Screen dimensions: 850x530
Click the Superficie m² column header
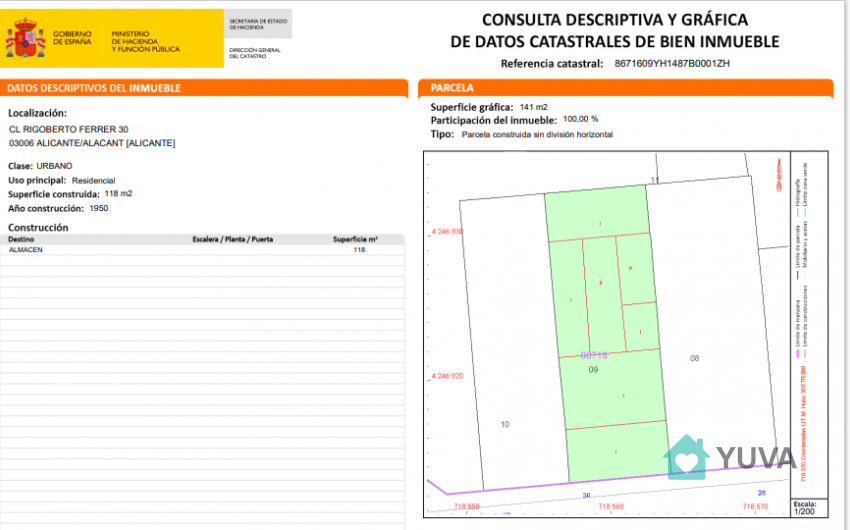pyautogui.click(x=355, y=240)
